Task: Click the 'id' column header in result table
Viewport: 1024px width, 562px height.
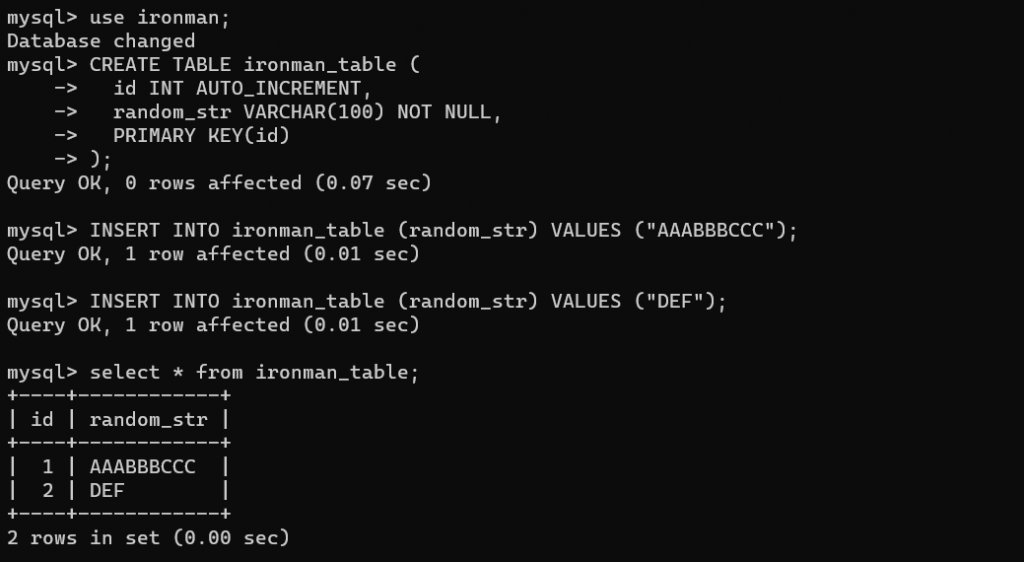Action: click(x=42, y=419)
